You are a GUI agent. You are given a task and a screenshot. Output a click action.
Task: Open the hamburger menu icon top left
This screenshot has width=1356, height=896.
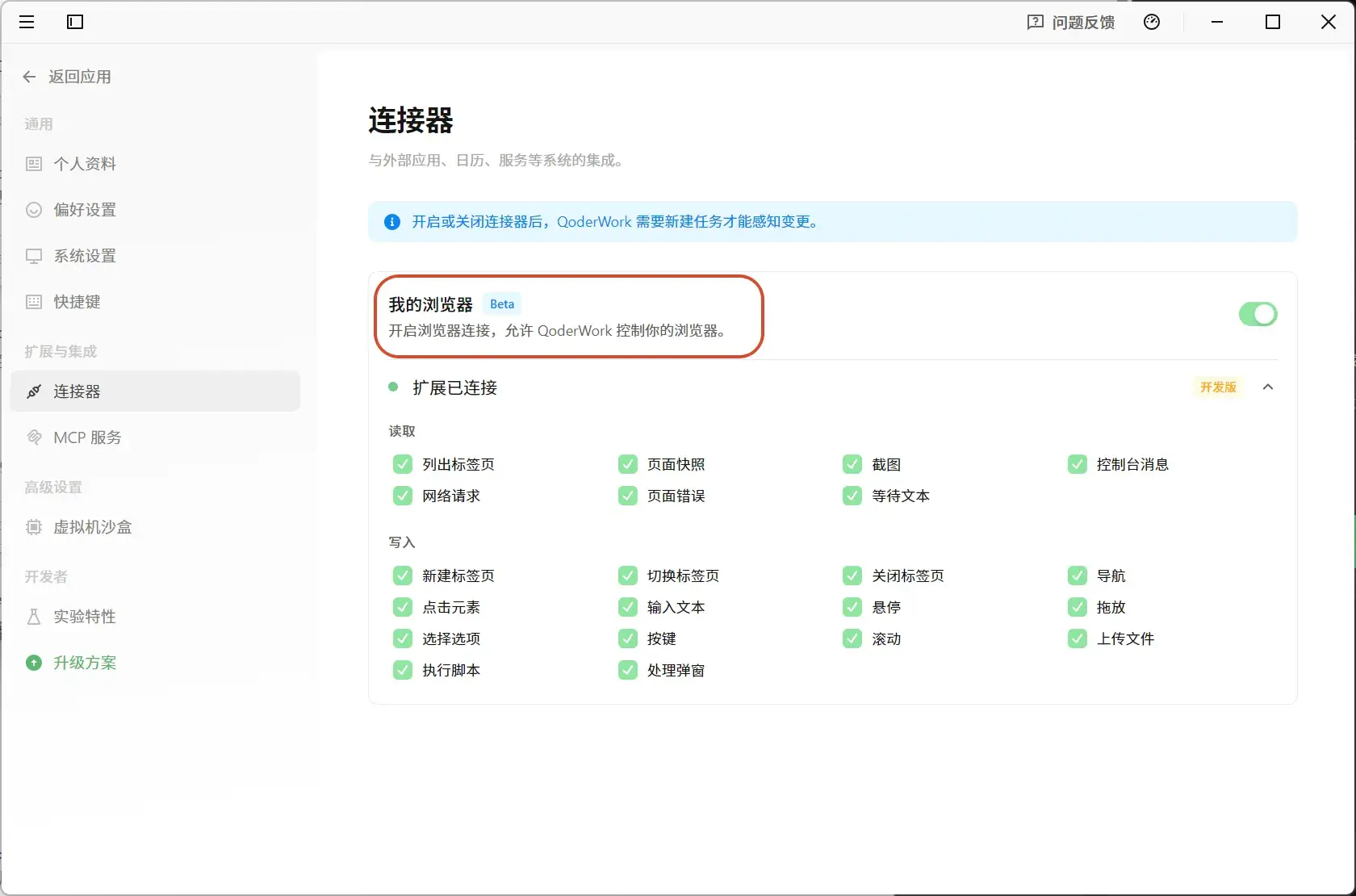27,22
